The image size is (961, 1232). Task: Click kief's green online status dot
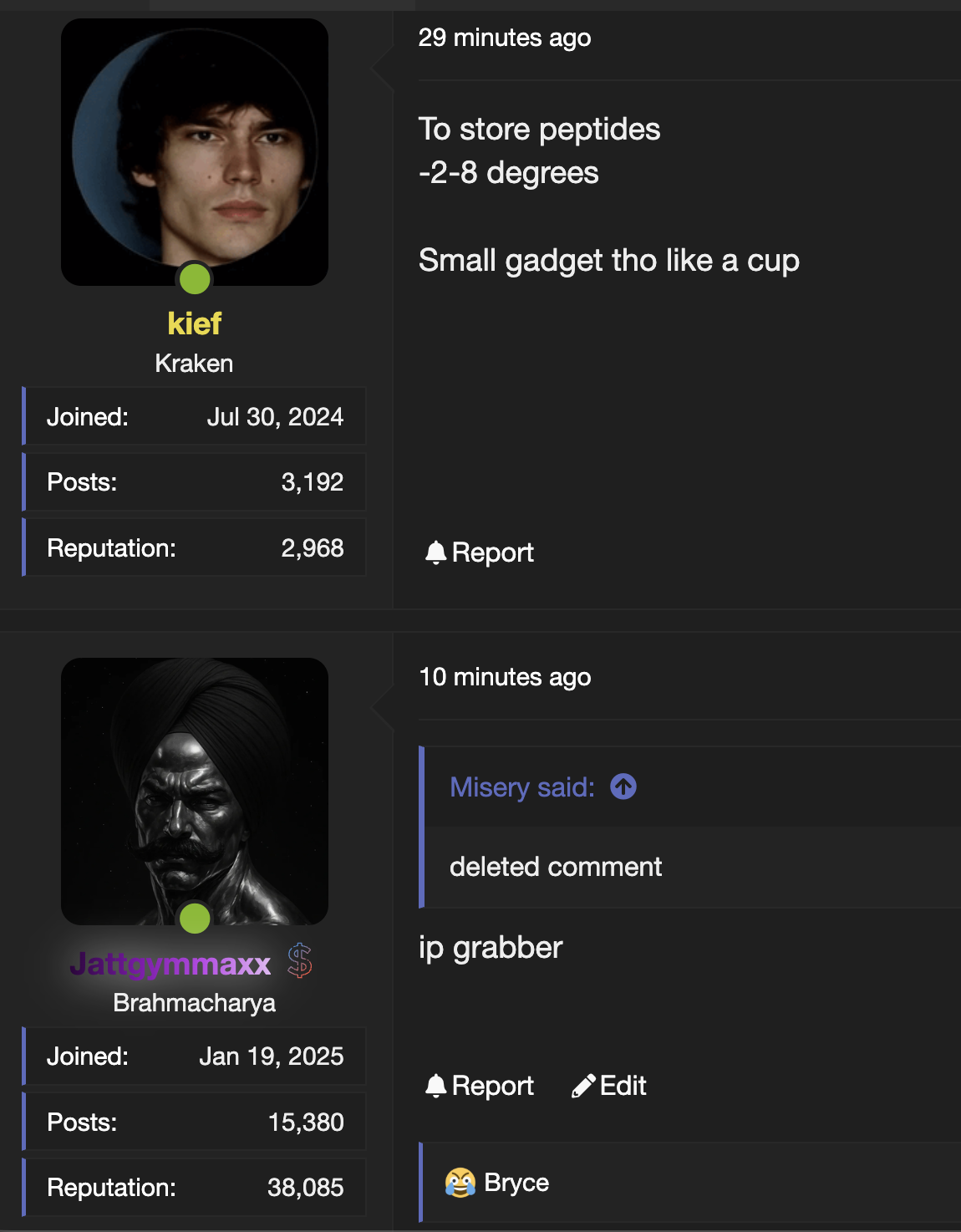[195, 278]
